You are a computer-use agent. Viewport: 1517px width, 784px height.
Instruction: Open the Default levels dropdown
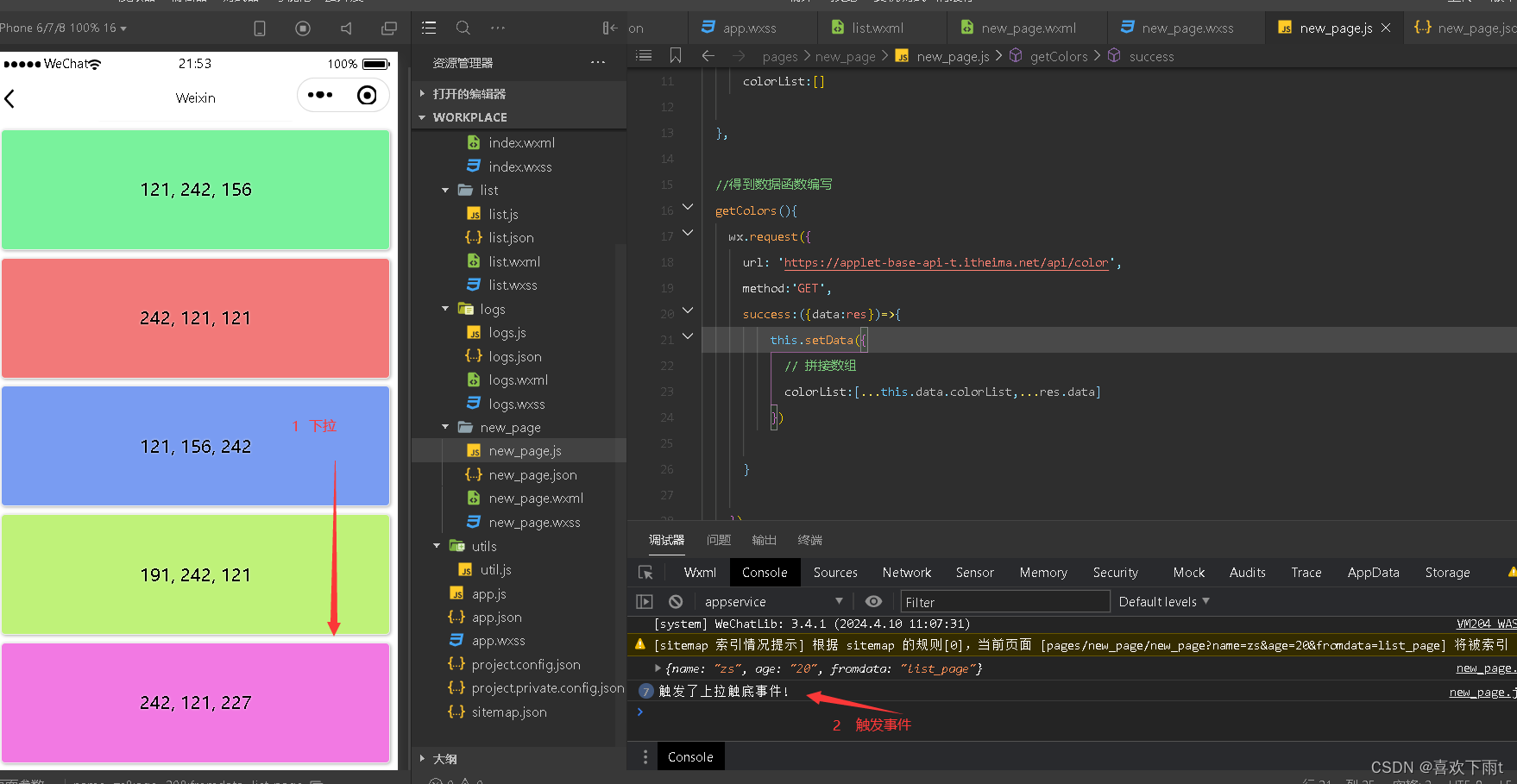tap(1164, 602)
